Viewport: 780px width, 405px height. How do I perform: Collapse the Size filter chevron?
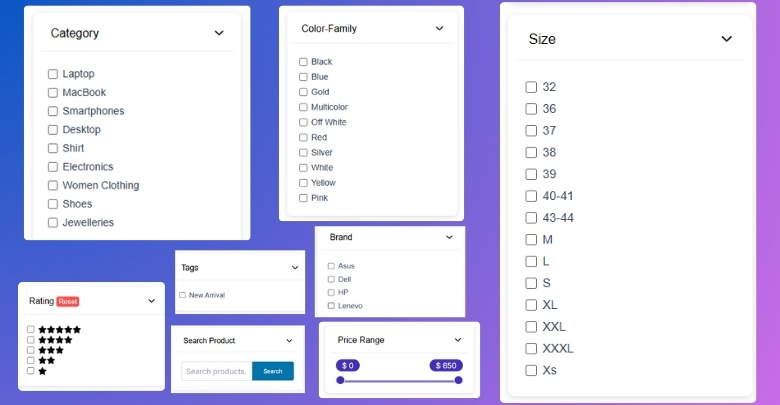(x=727, y=39)
